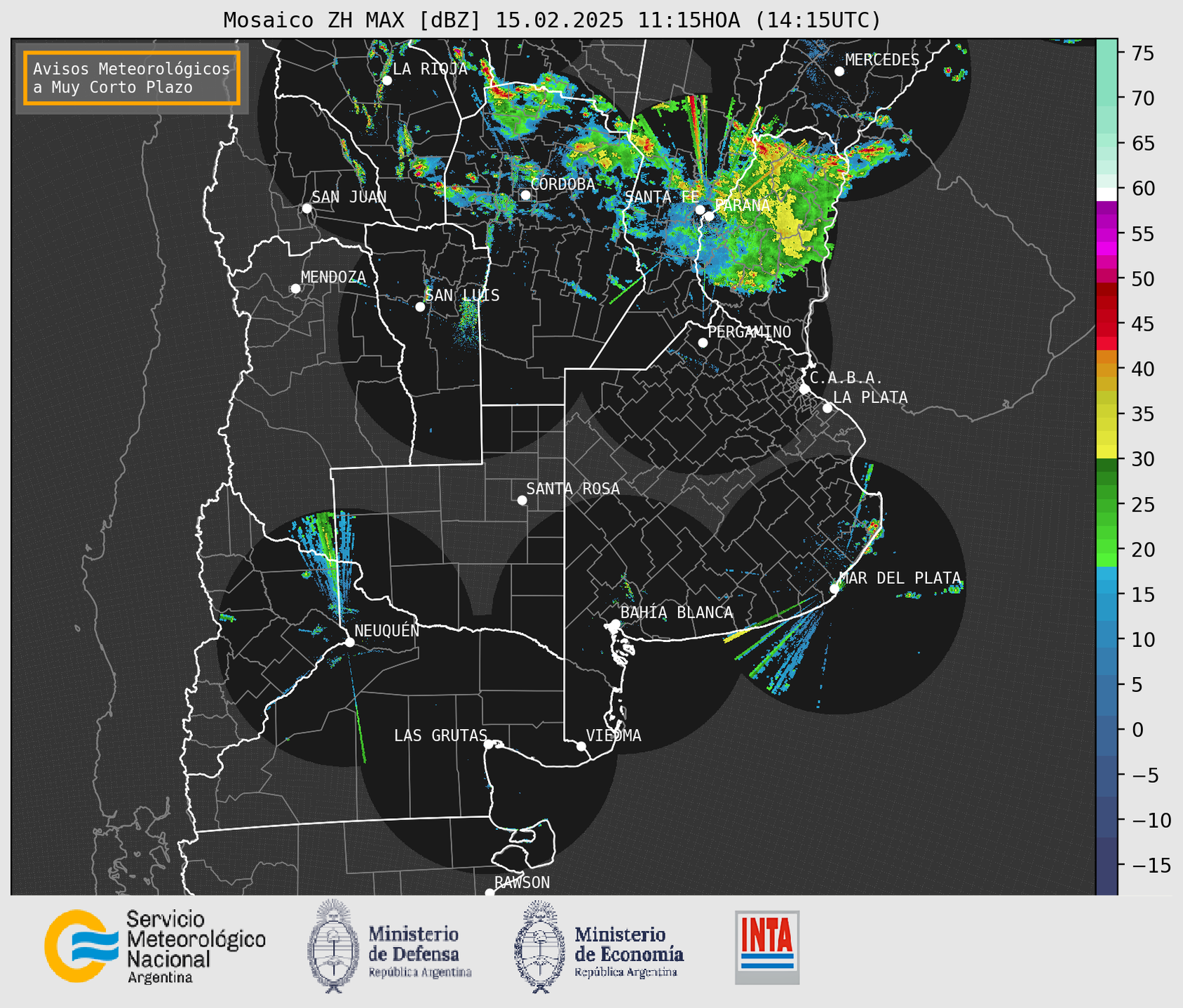This screenshot has height=1008, width=1183.
Task: Click the white dot marking La Rioja
Action: pos(386,81)
